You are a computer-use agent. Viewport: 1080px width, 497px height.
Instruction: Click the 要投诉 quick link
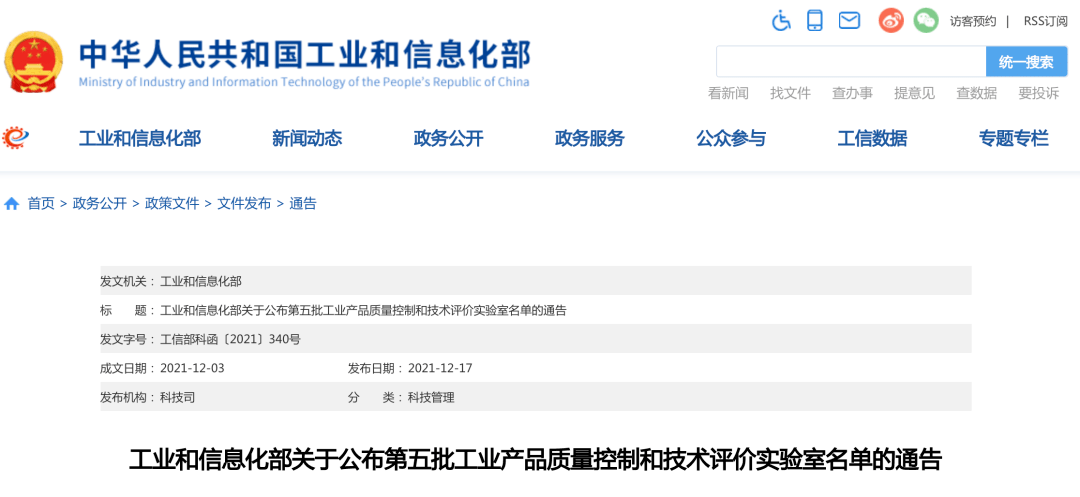(1038, 93)
